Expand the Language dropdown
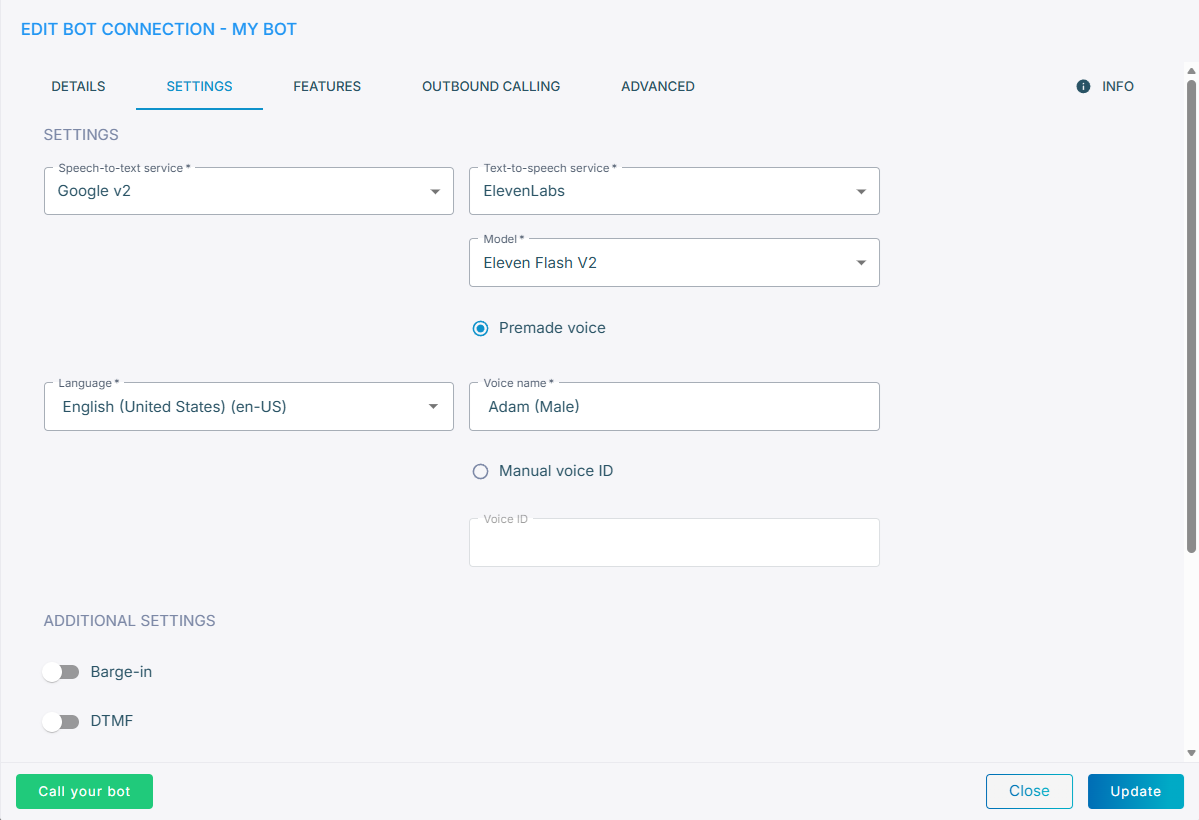The height and width of the screenshot is (820, 1199). (248, 407)
